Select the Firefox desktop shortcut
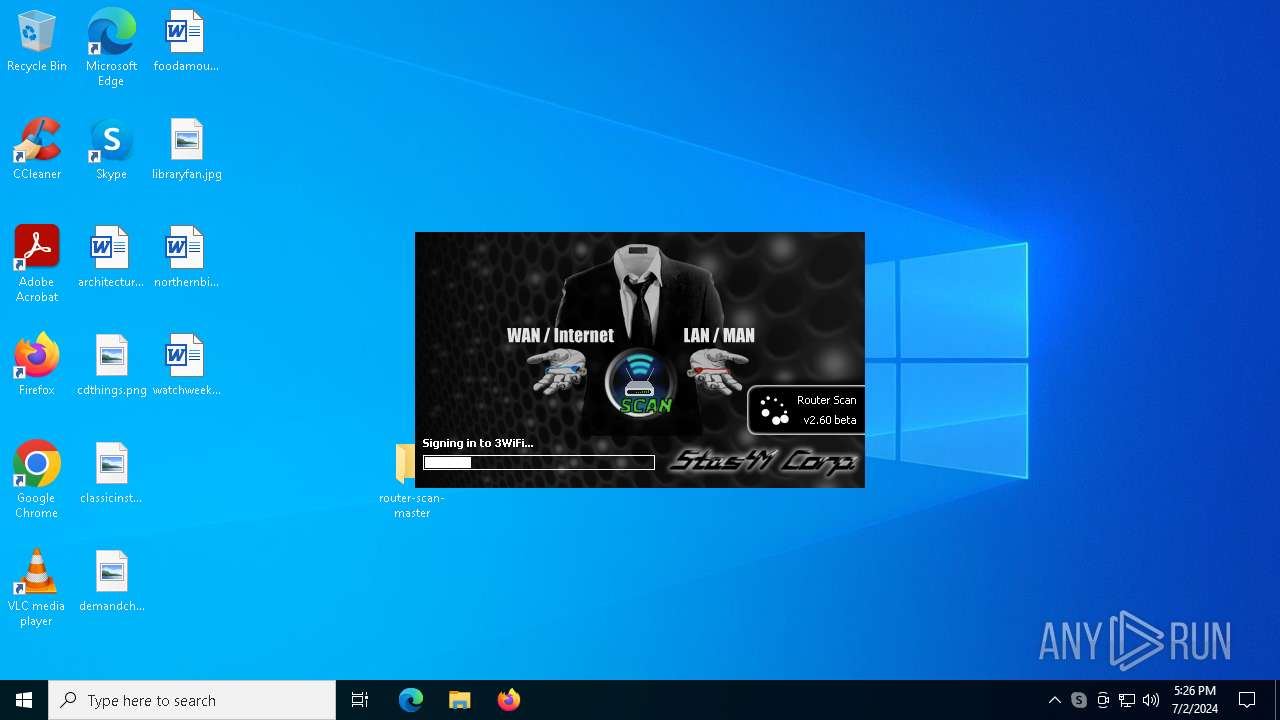This screenshot has width=1280, height=720. point(37,365)
